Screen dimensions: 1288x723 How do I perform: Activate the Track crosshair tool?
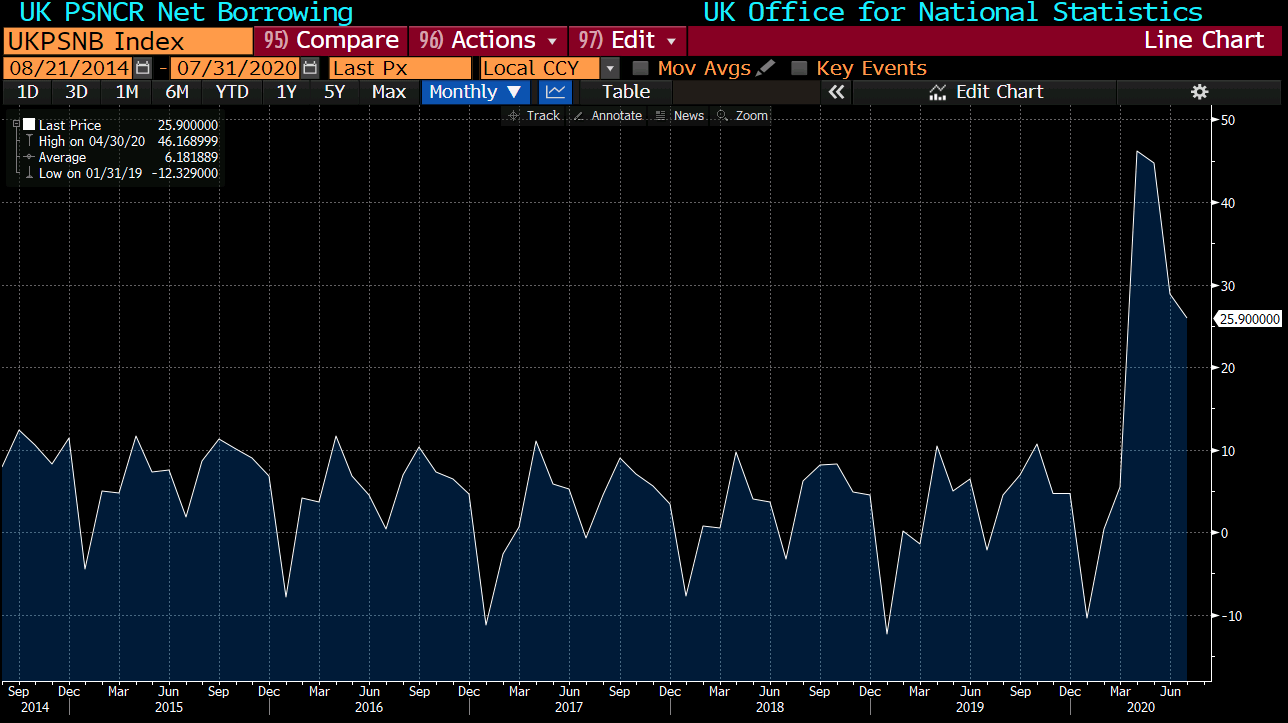(x=534, y=116)
